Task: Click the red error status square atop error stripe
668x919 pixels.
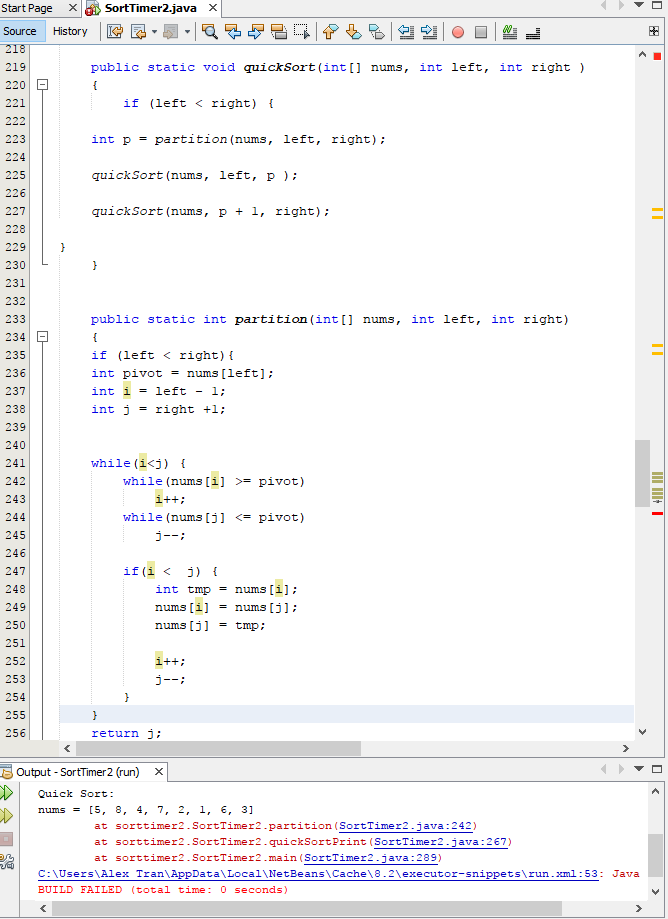Action: 657,56
